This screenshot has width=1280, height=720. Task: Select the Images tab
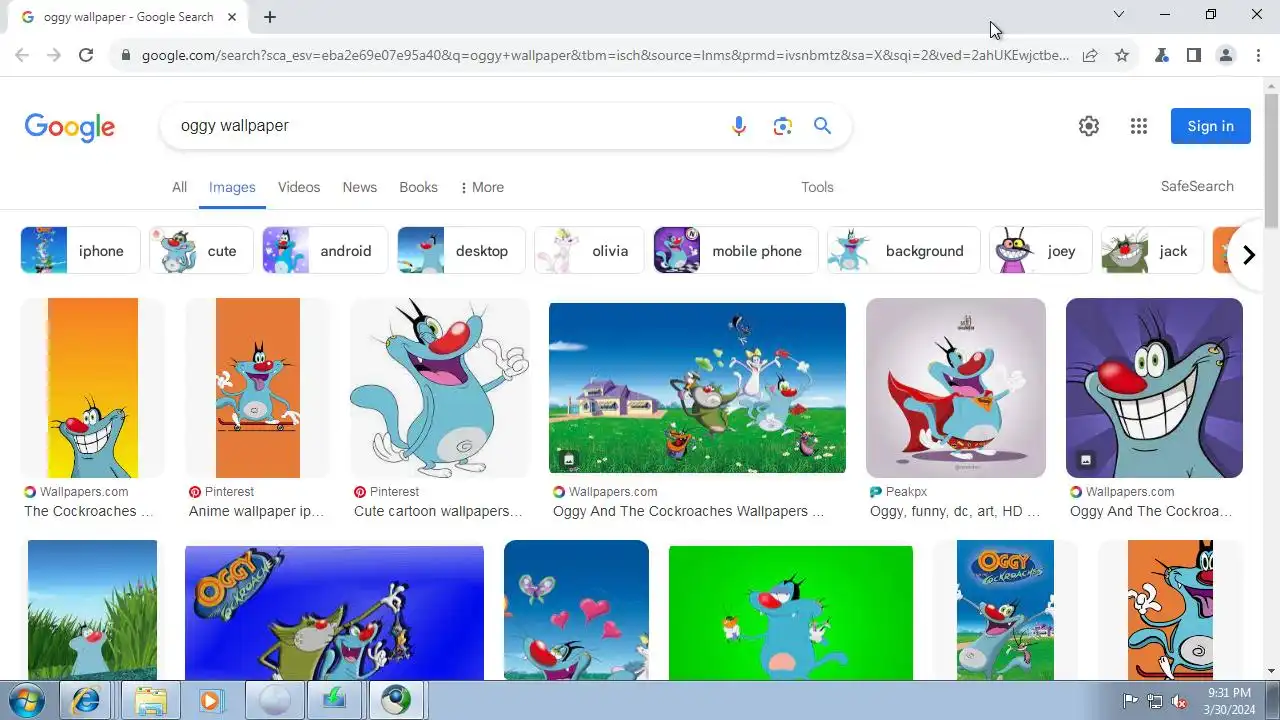point(232,187)
